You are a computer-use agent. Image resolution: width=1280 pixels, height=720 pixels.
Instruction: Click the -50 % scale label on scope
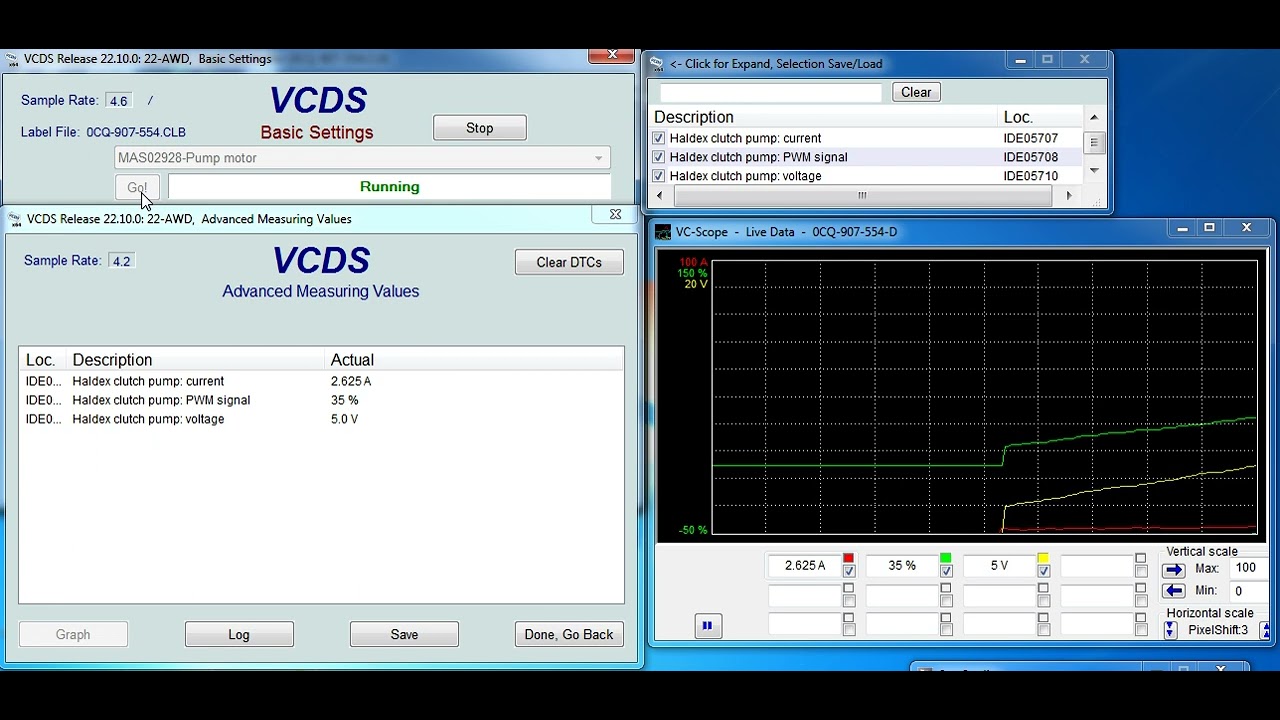click(692, 530)
